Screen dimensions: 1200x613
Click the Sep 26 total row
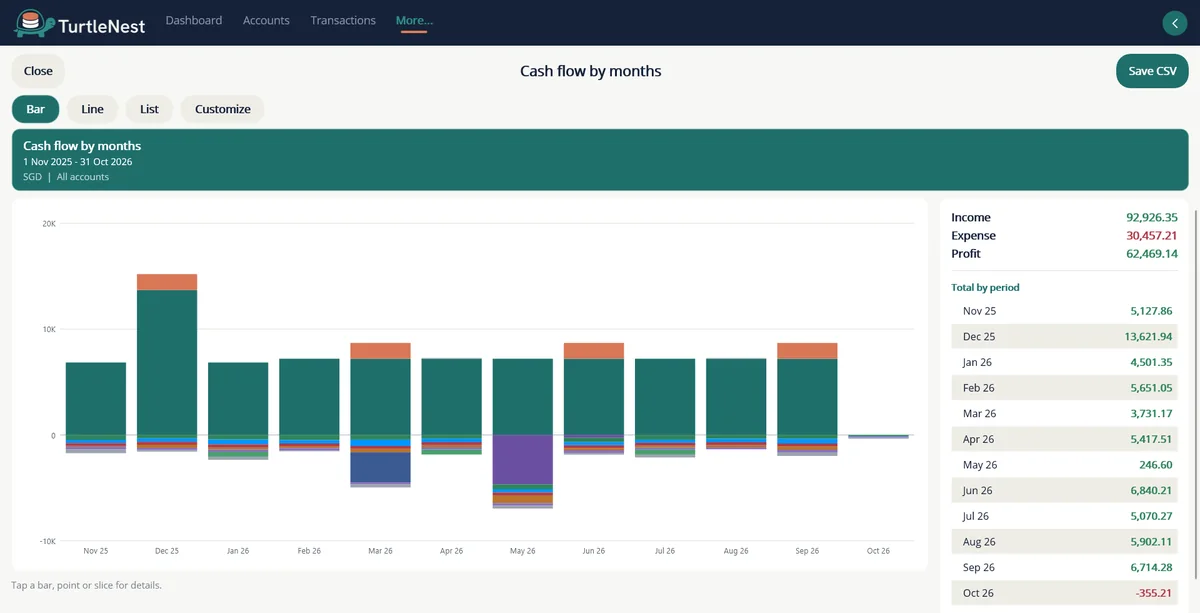(1064, 567)
